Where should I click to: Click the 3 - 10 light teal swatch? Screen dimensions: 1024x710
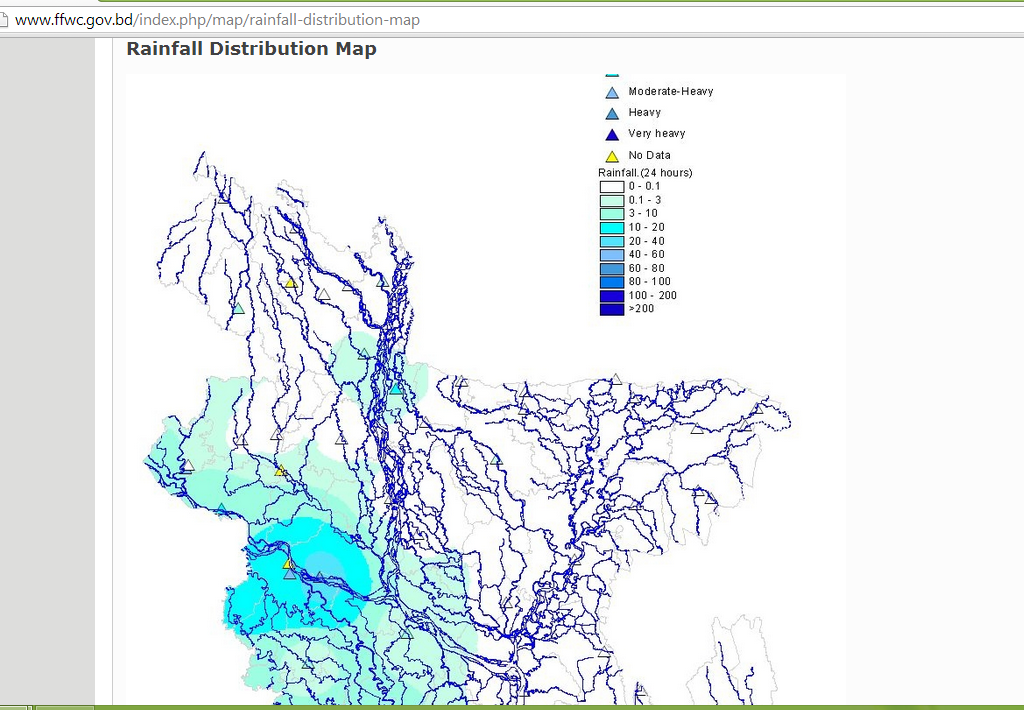(611, 214)
